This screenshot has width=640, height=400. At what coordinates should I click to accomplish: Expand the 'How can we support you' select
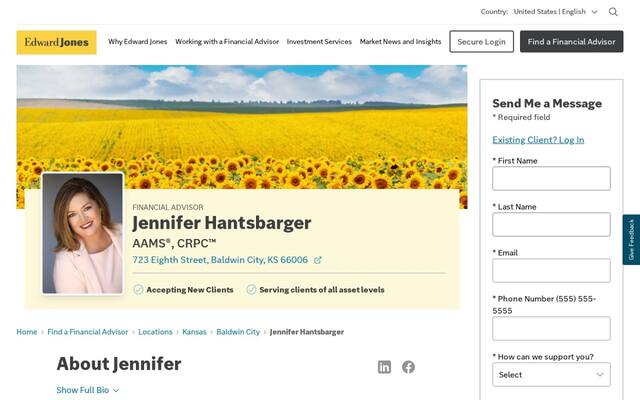(551, 375)
